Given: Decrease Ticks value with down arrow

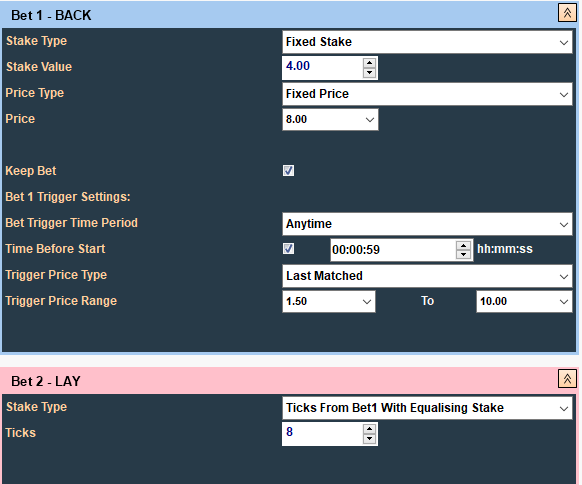Looking at the screenshot, I should (369, 439).
